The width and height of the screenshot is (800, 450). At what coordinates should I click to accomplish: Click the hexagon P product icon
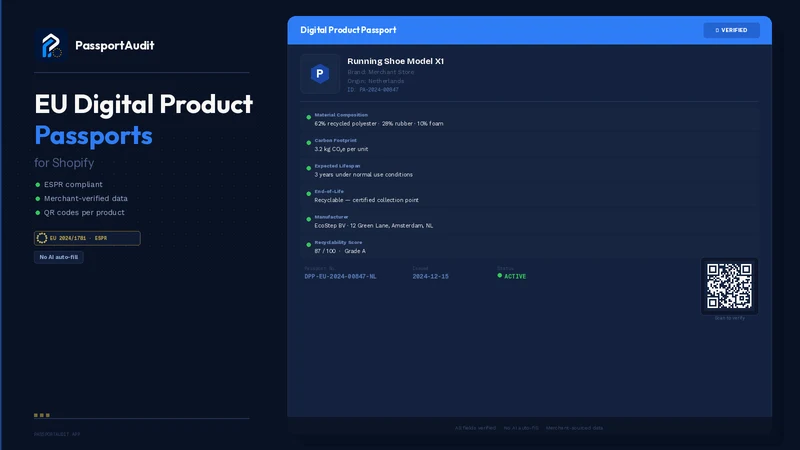[x=320, y=74]
